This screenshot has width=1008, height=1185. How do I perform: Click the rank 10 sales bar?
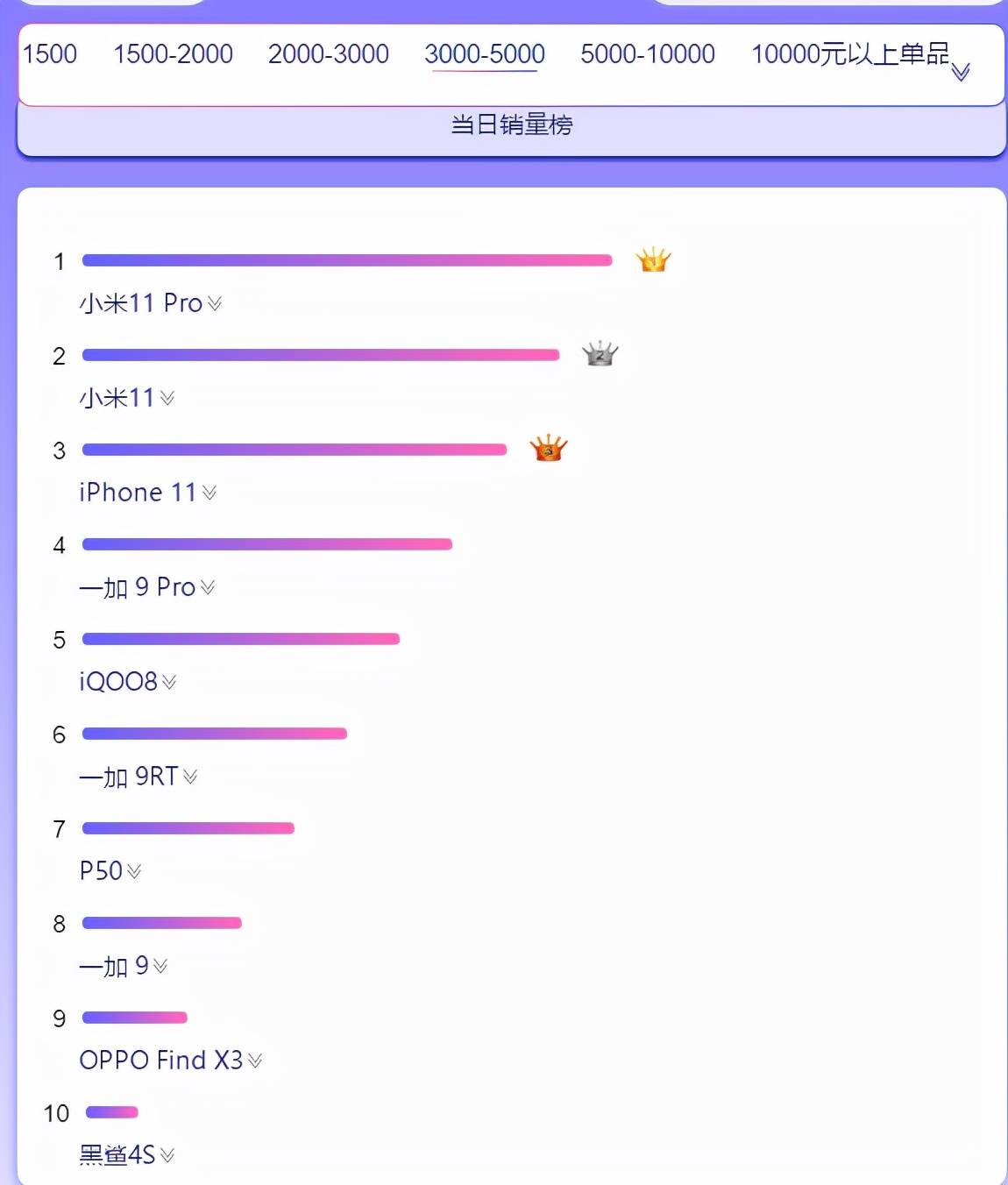click(x=111, y=1112)
